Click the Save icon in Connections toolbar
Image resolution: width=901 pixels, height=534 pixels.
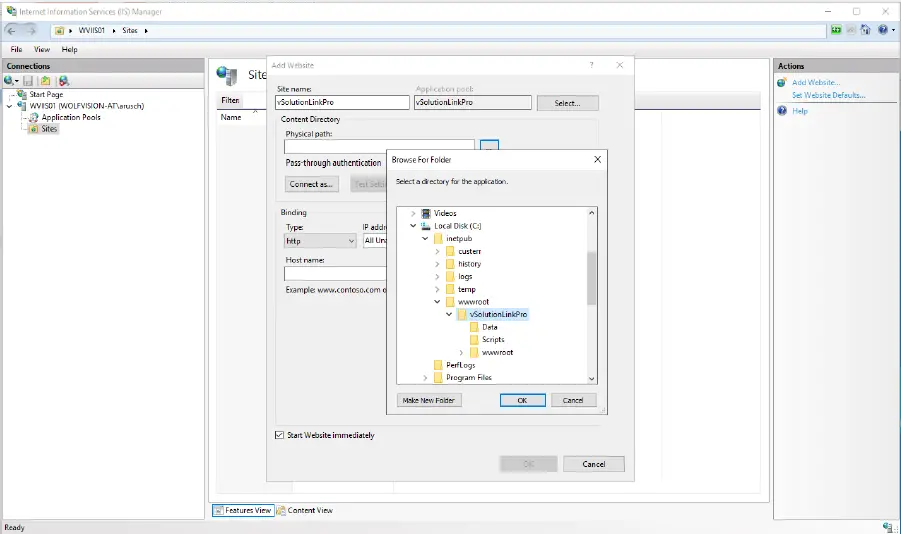pos(30,80)
